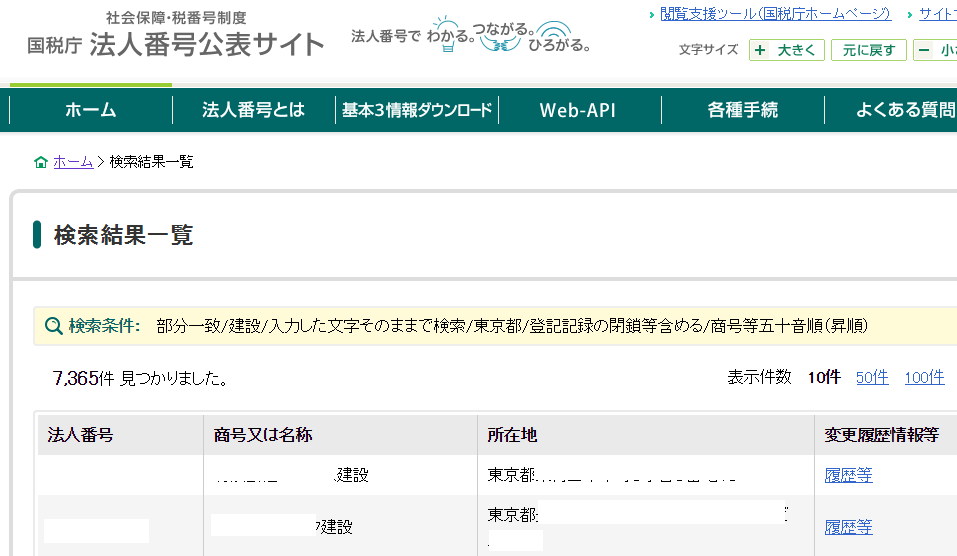Show 50件 results per page
957x556 pixels.
click(872, 378)
